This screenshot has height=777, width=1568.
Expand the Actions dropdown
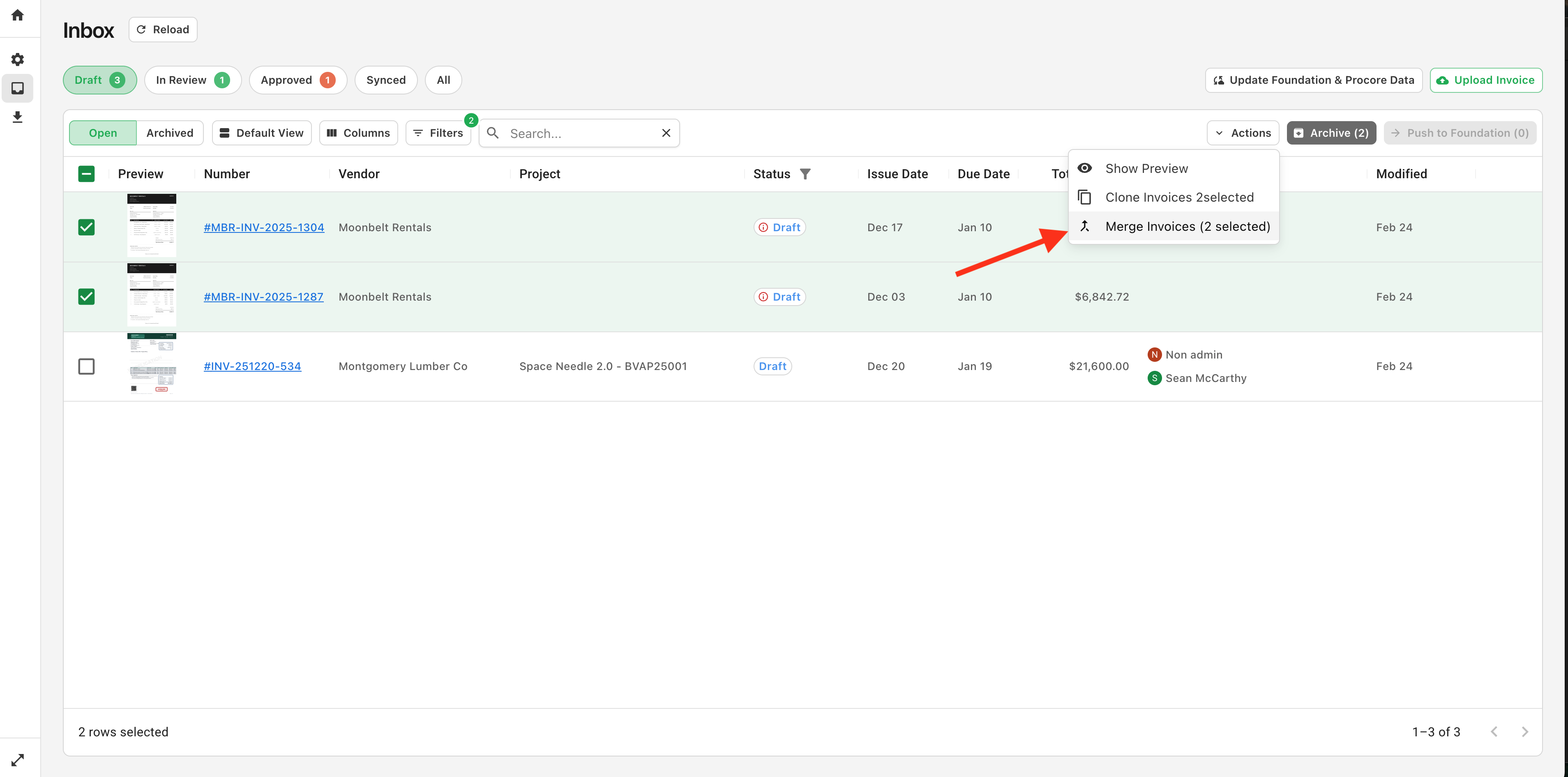1243,133
